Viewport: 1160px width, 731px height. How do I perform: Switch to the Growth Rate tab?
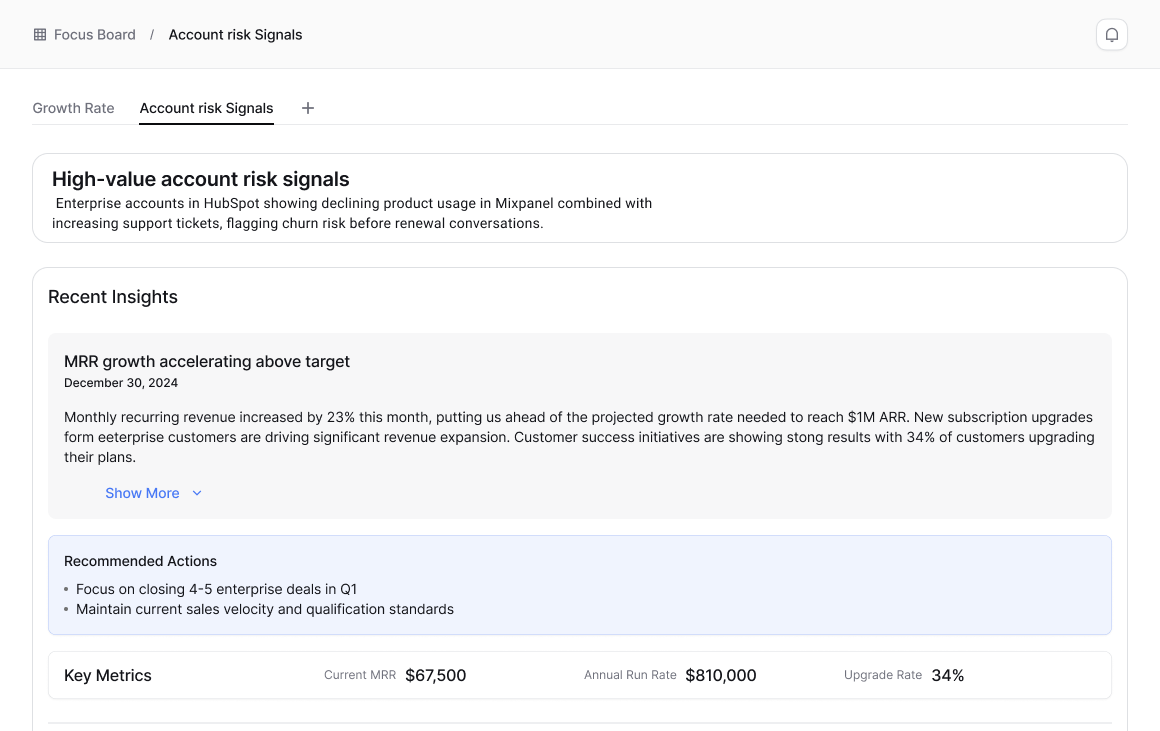tap(73, 108)
